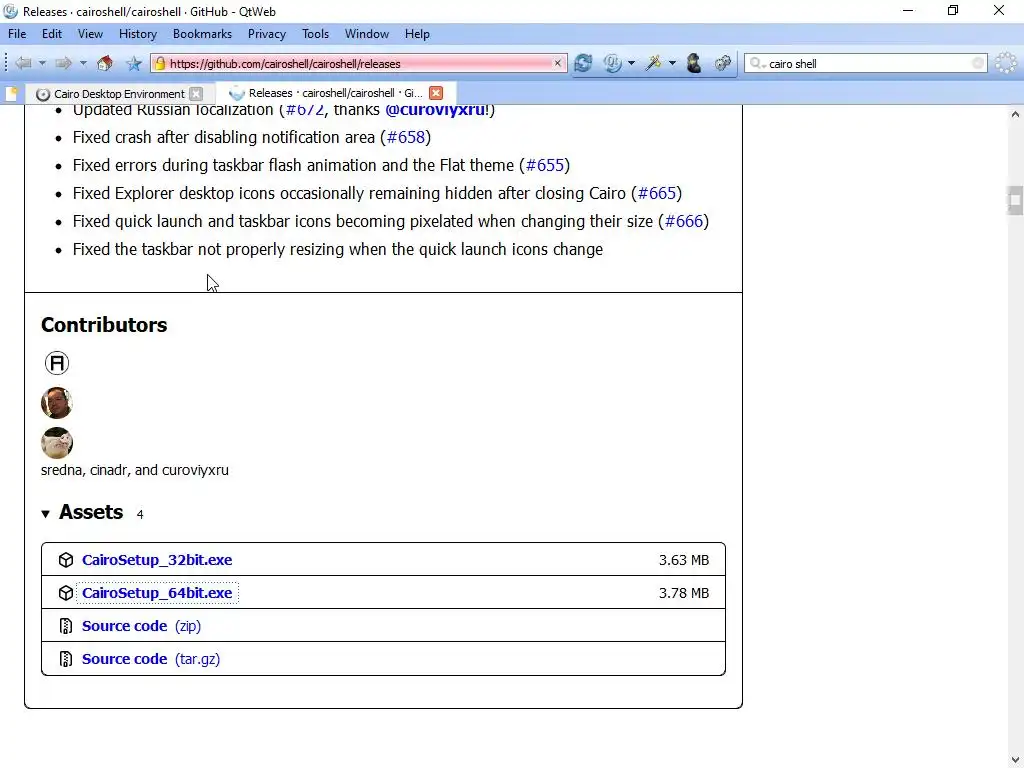Open the Edit menu
1024x768 pixels.
tap(52, 34)
